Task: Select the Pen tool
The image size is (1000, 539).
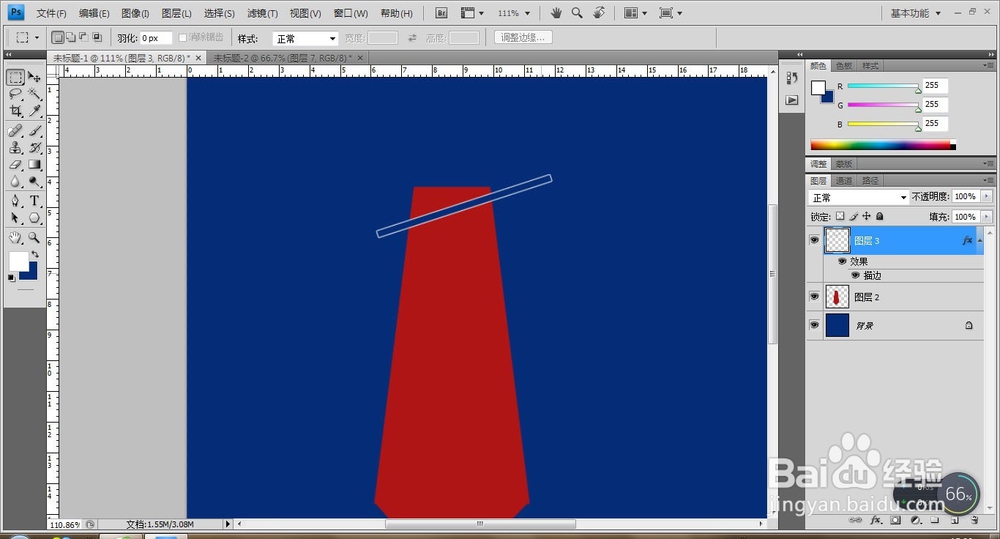Action: coord(16,201)
